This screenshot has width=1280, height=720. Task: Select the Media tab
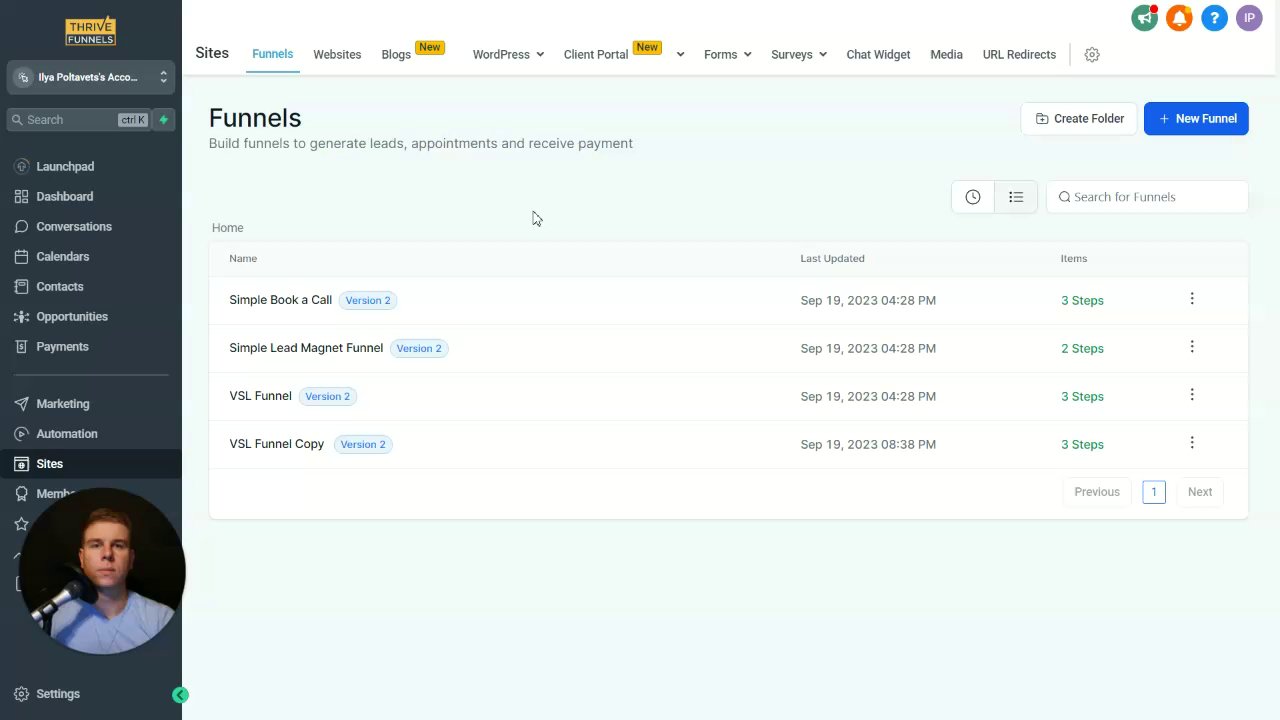pyautogui.click(x=946, y=55)
